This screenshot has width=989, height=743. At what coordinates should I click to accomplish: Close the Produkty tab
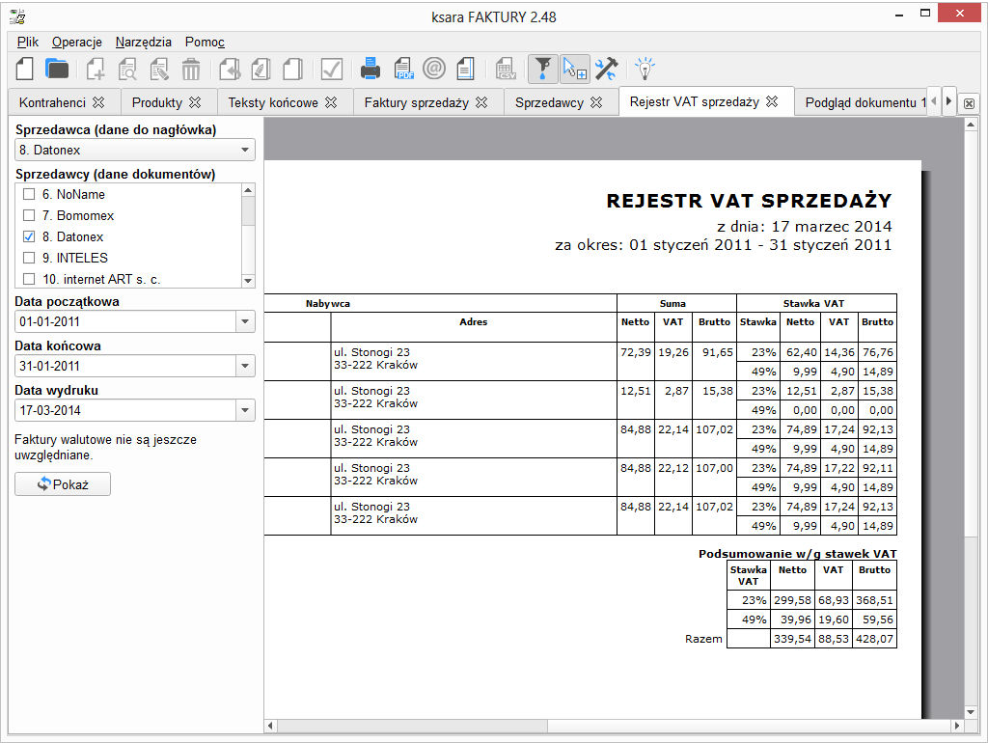point(196,102)
